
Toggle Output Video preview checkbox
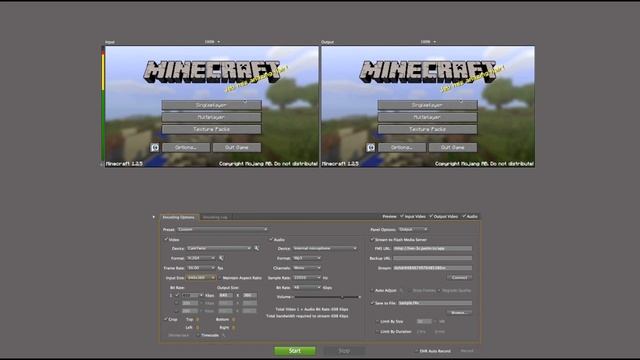(x=431, y=216)
